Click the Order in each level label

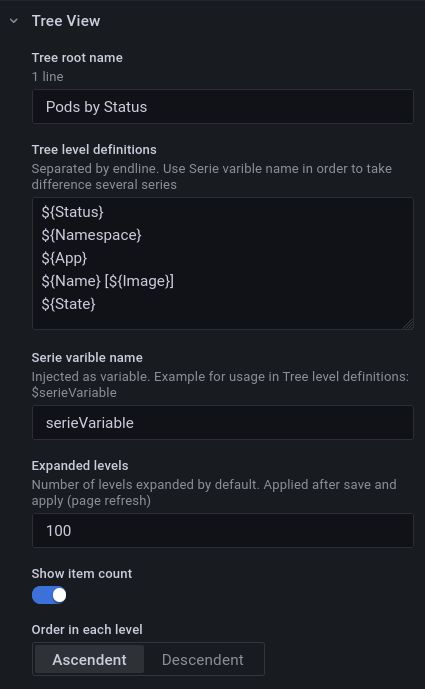click(x=87, y=629)
